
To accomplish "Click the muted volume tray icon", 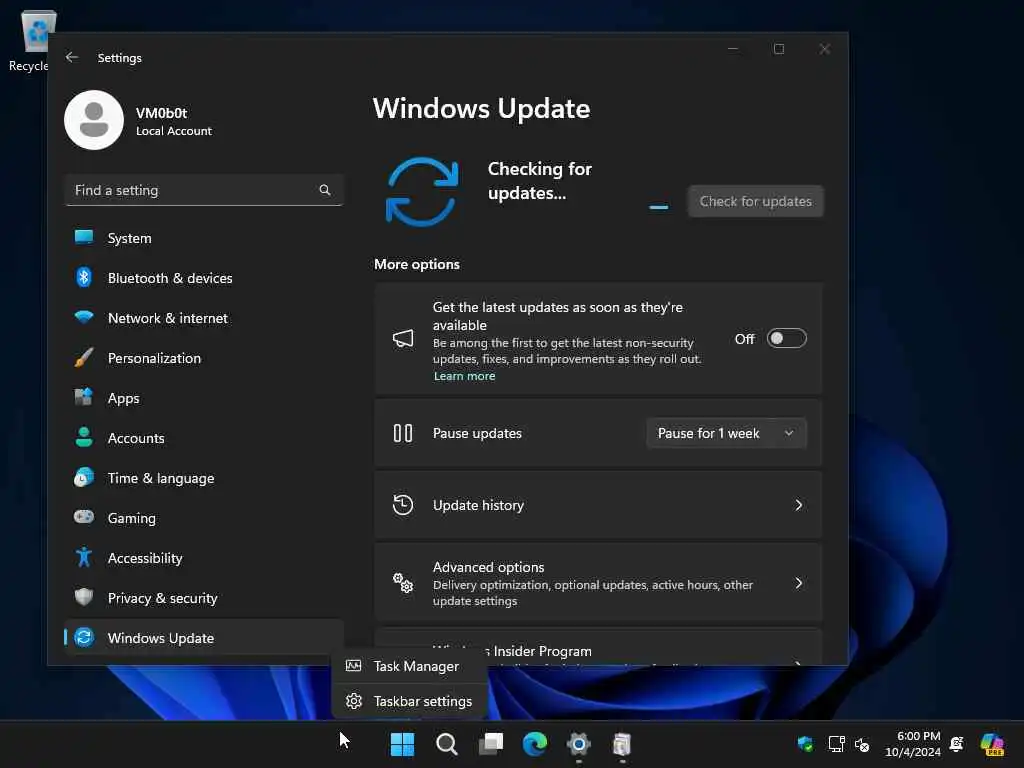I will [862, 745].
